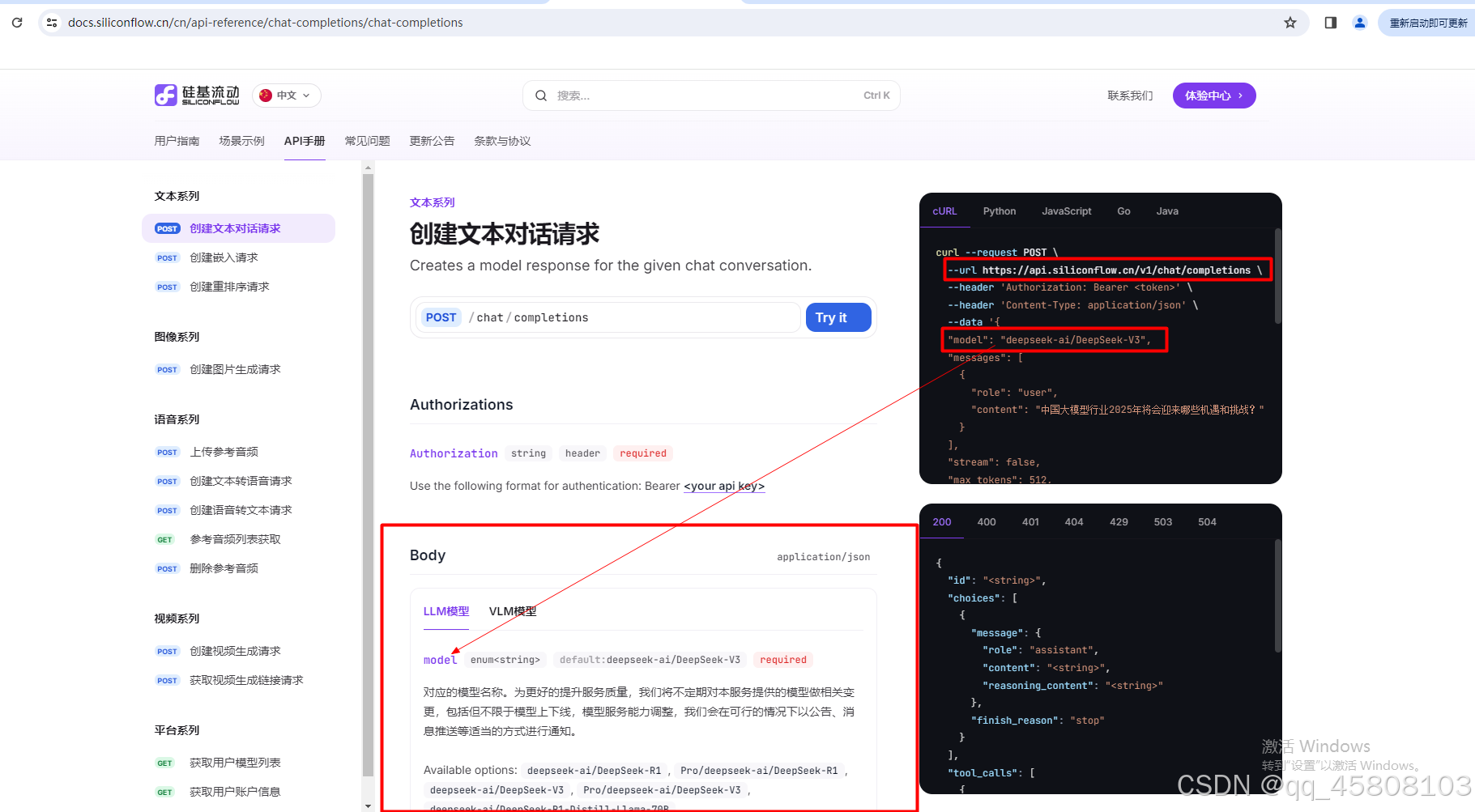This screenshot has height=812, width=1475.
Task: Click the site permissions icon in address bar
Action: click(50, 22)
